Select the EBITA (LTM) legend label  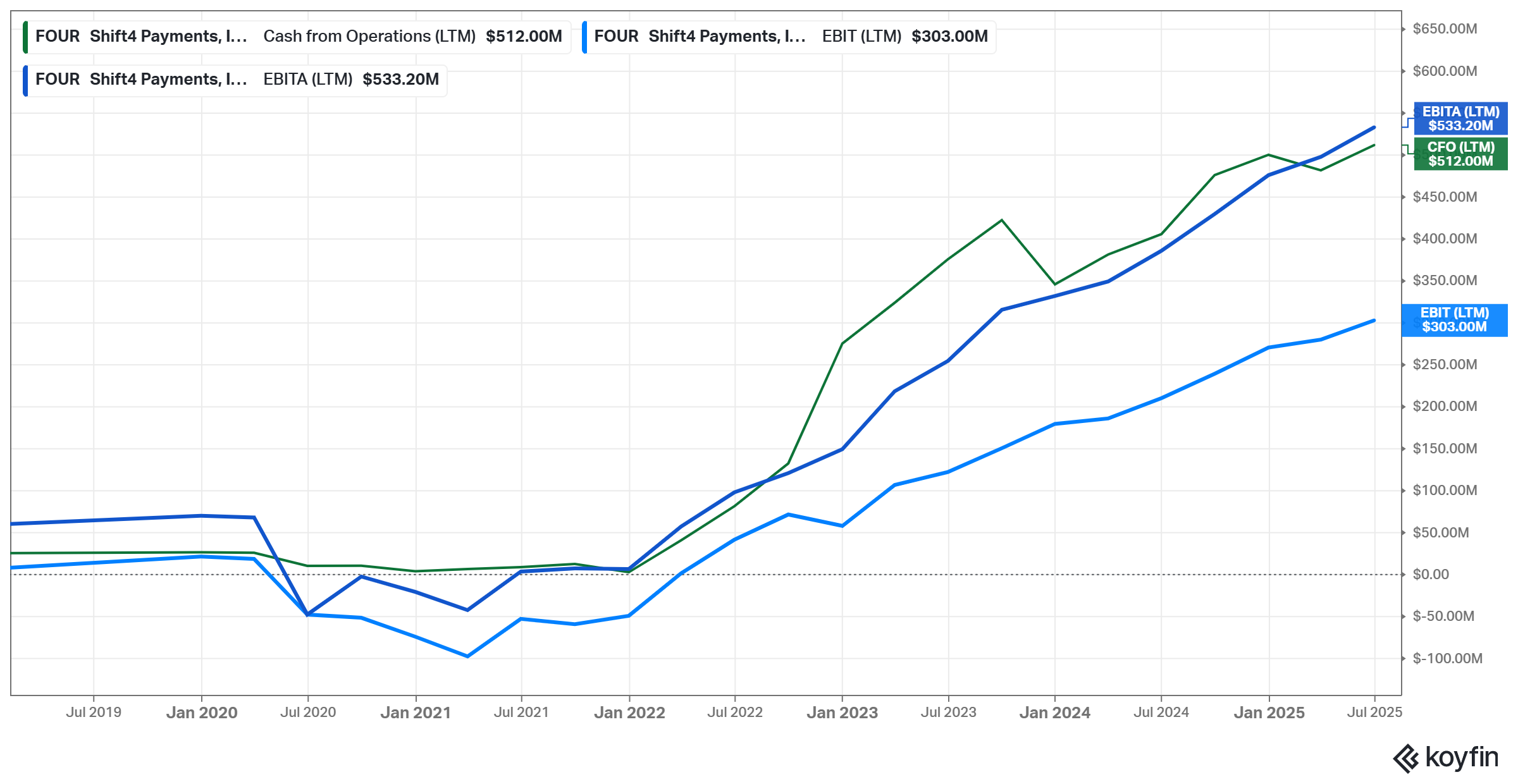[307, 80]
